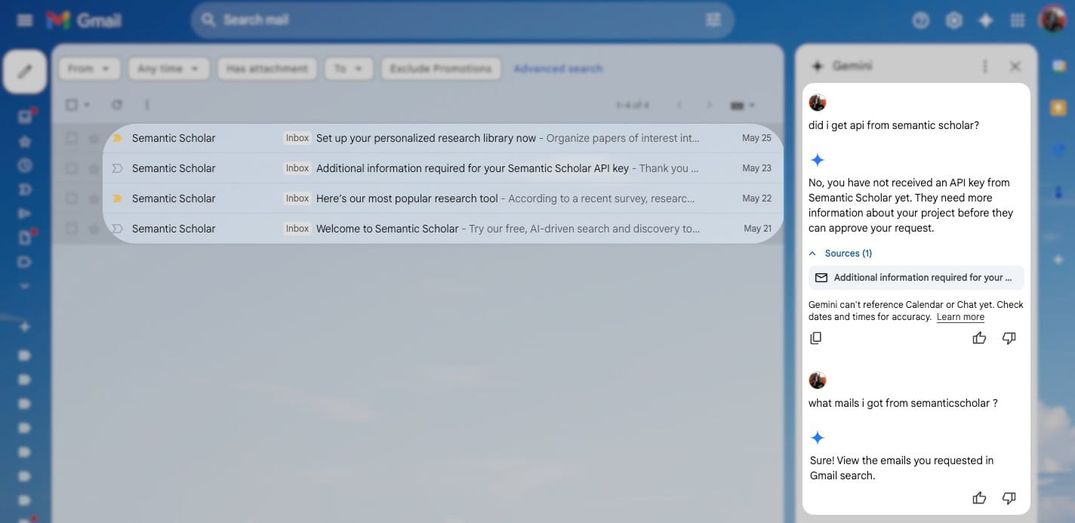Open the To filter dropdown
1075x523 pixels.
pyautogui.click(x=349, y=69)
